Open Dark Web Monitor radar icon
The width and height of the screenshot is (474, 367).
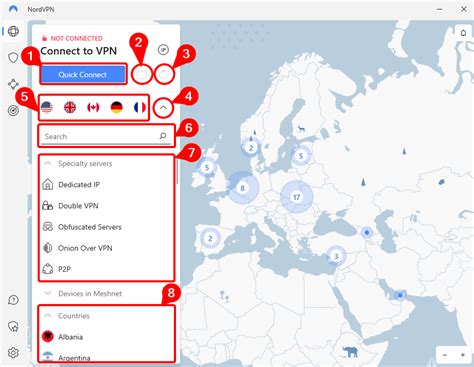coord(13,110)
